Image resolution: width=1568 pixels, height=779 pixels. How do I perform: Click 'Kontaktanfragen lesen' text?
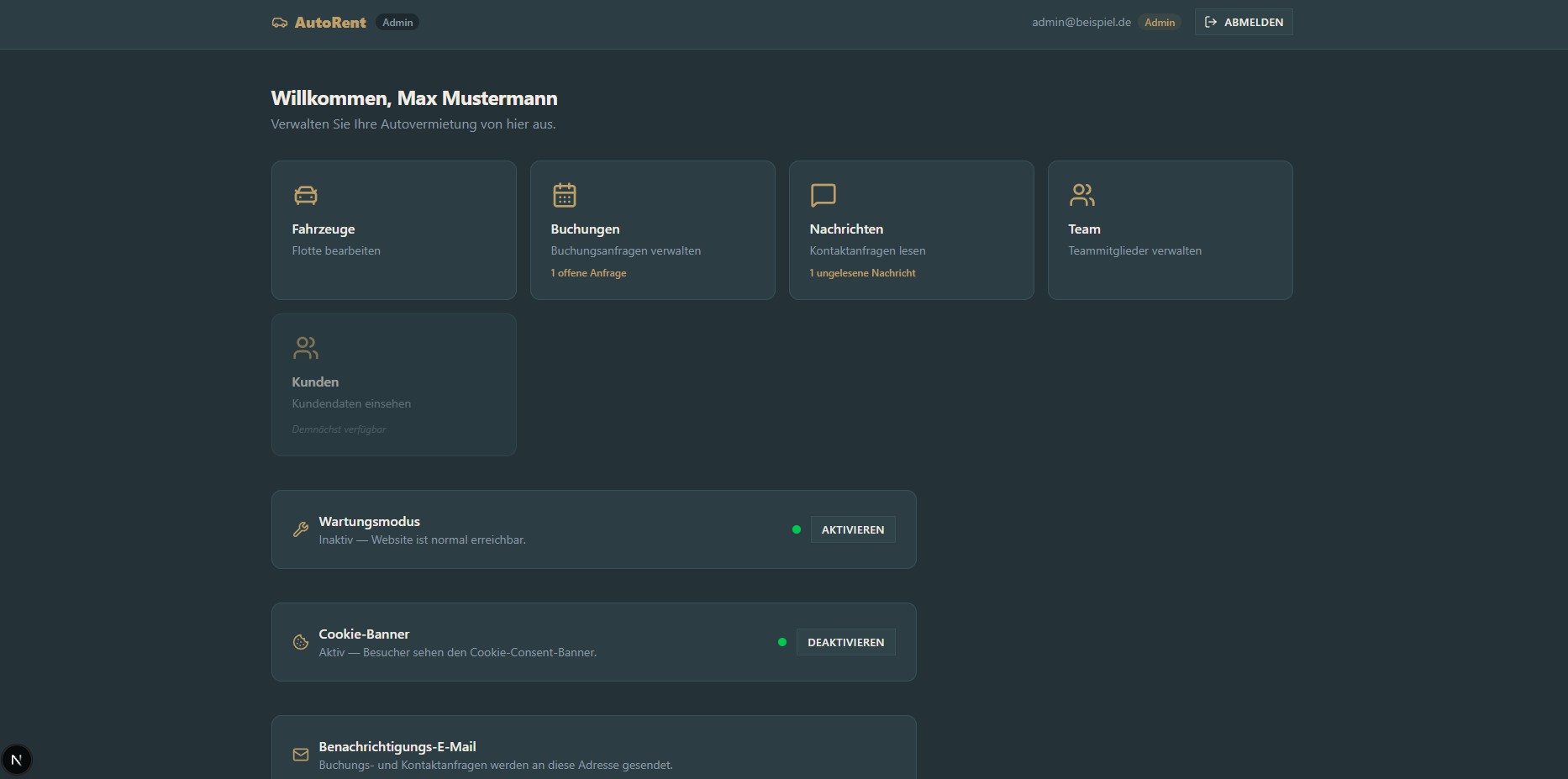click(x=867, y=250)
